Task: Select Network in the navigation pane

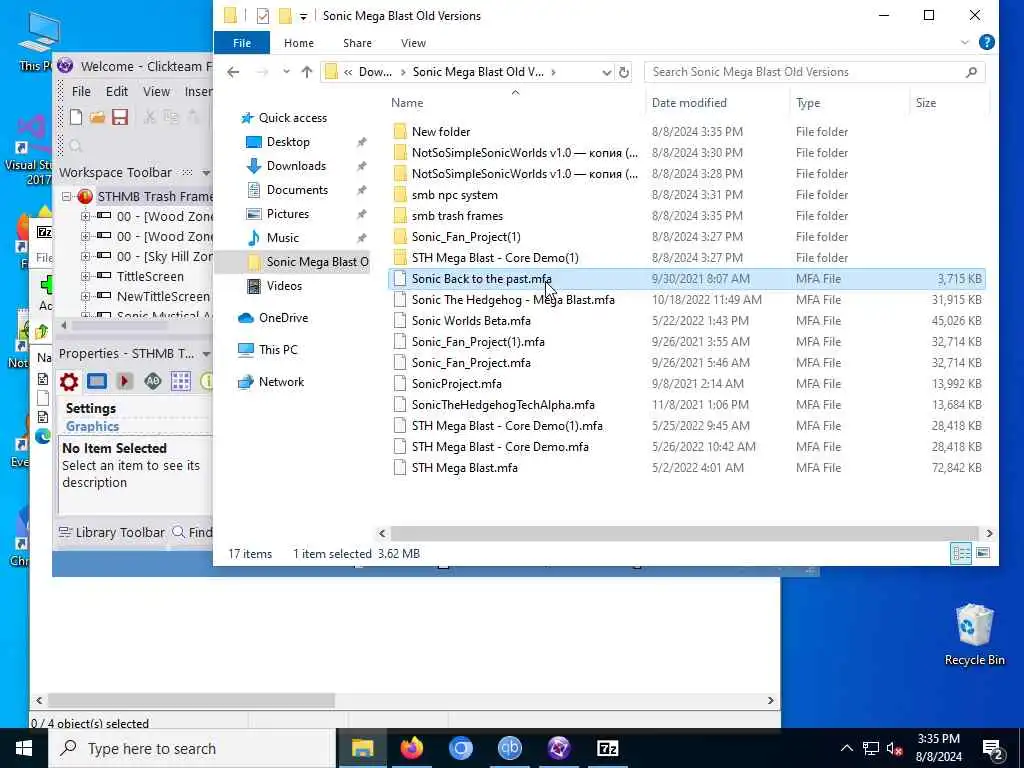Action: point(281,381)
